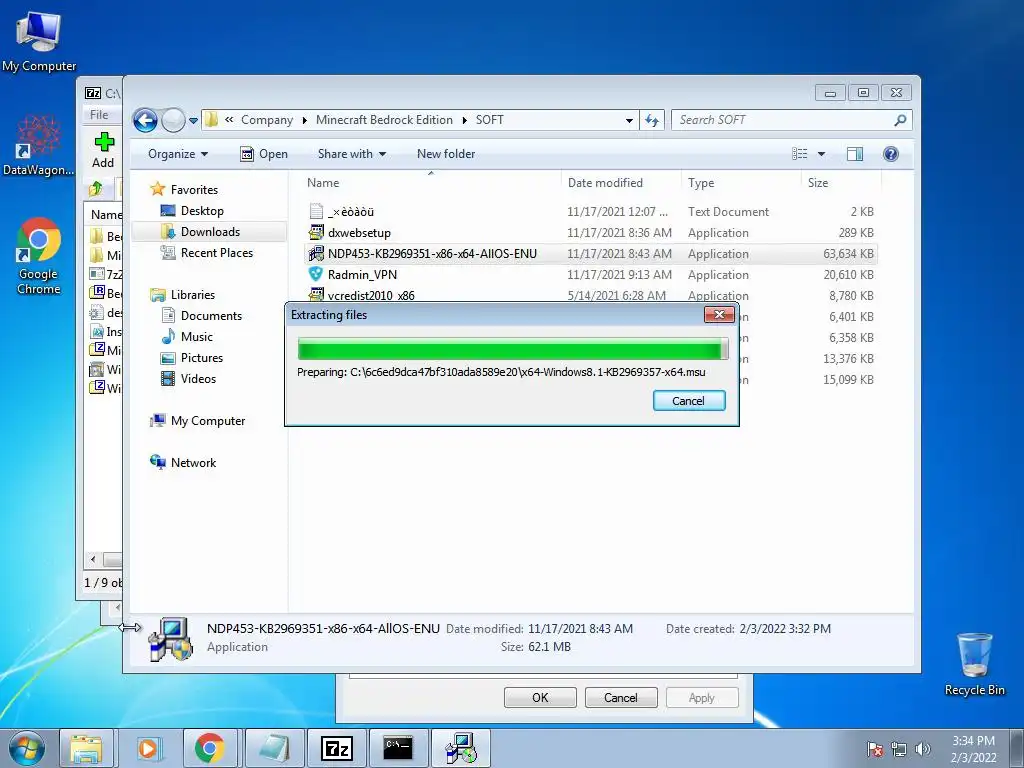Click the Windows Start orb

(x=26, y=748)
